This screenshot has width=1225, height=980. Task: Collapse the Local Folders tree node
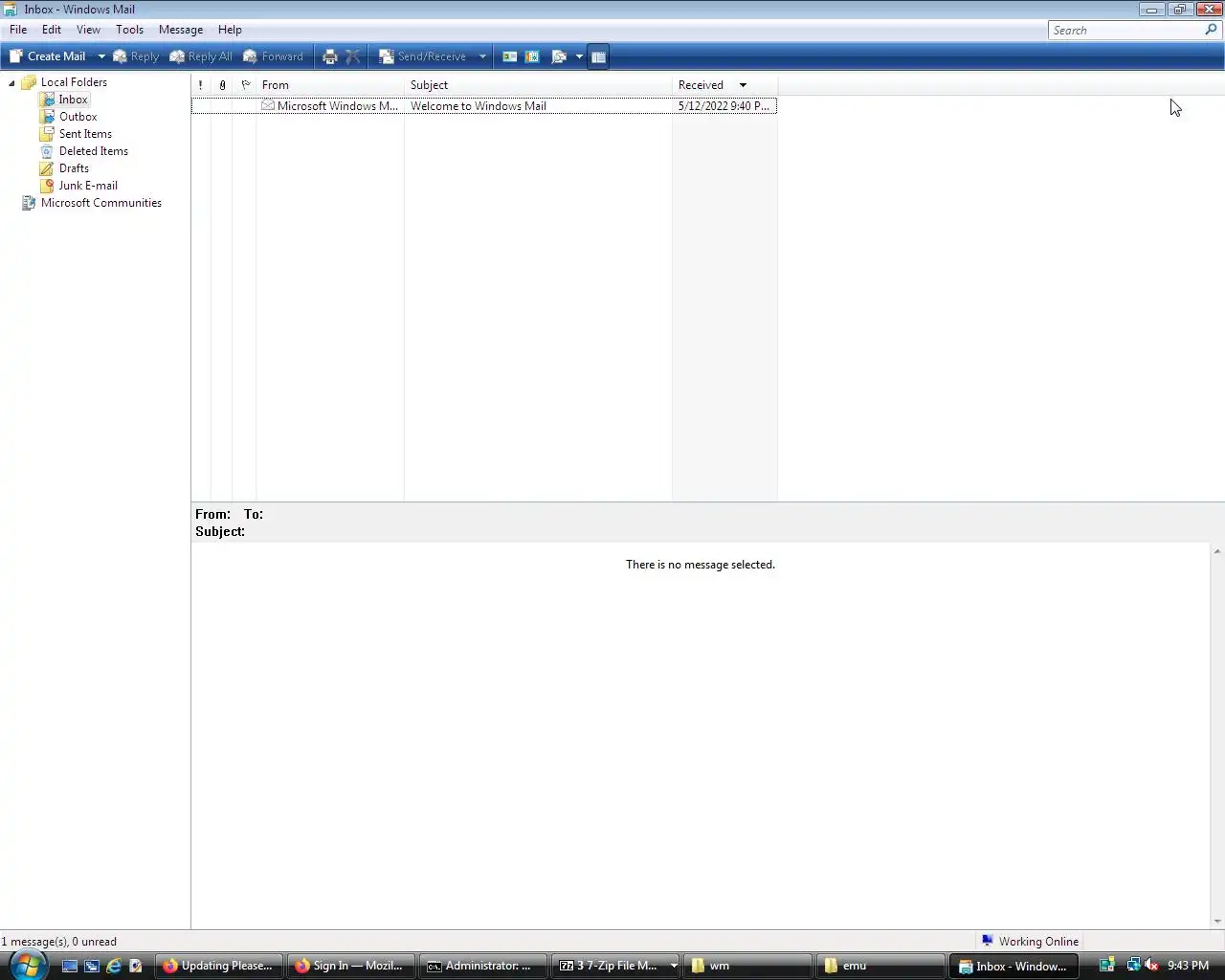(x=11, y=83)
